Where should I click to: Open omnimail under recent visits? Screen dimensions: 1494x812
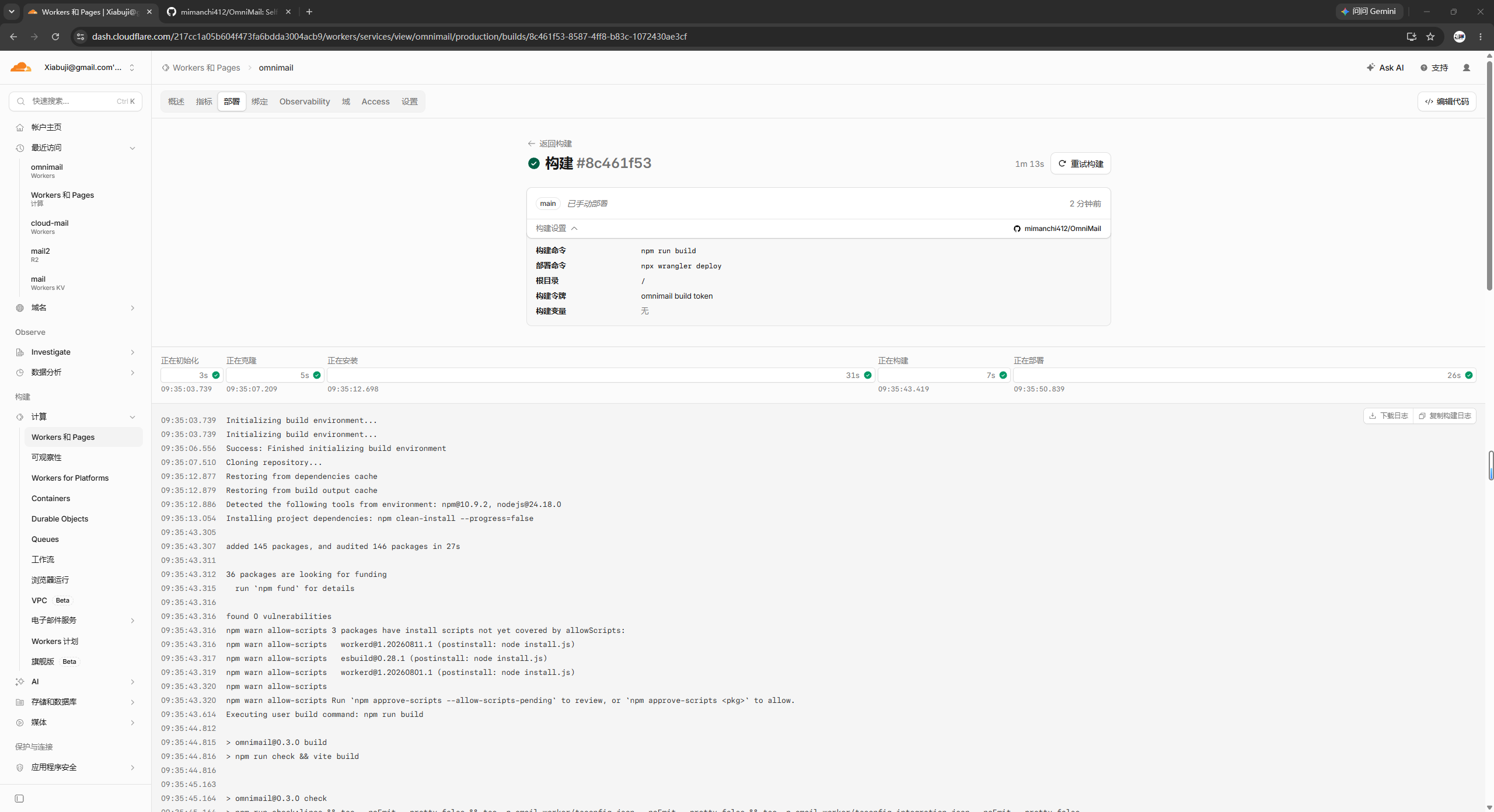point(47,171)
